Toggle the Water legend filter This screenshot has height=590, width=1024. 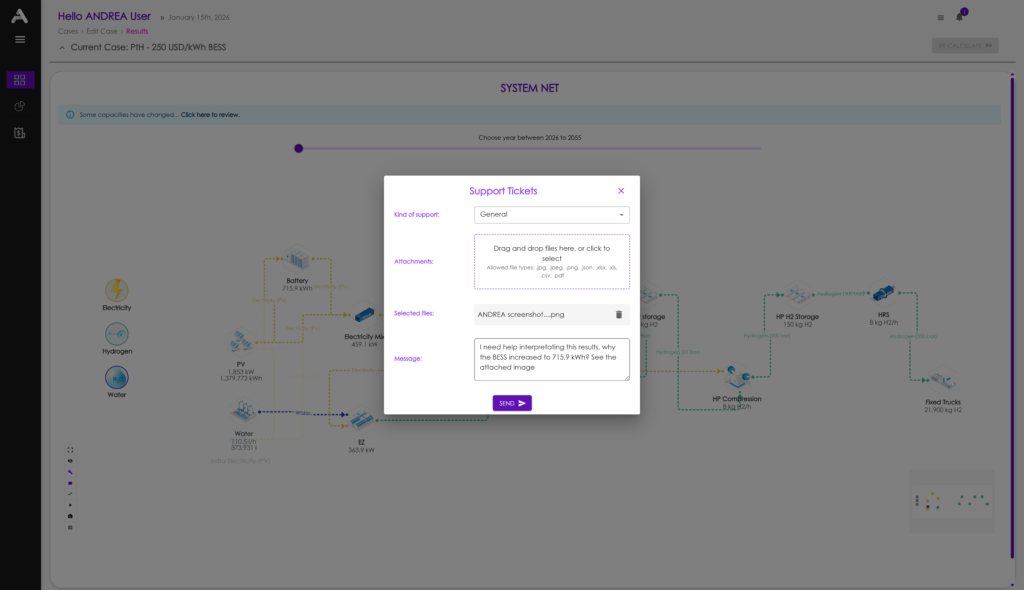point(117,378)
